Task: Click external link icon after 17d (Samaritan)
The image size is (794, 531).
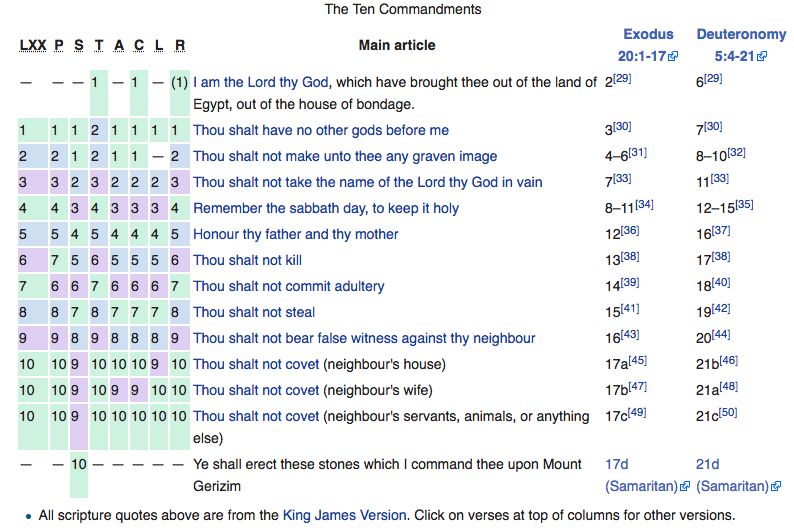Action: point(685,486)
